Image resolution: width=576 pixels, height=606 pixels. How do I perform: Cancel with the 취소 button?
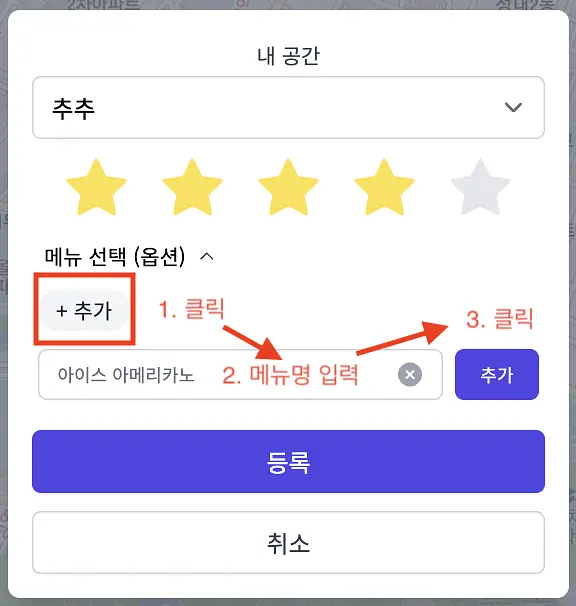click(x=288, y=543)
